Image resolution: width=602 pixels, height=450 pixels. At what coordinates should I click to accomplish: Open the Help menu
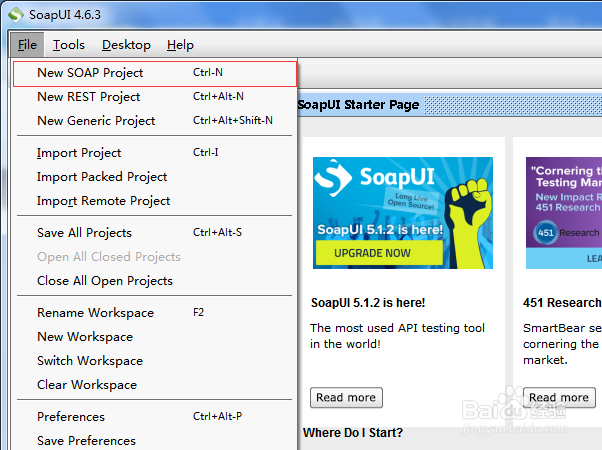tap(180, 45)
